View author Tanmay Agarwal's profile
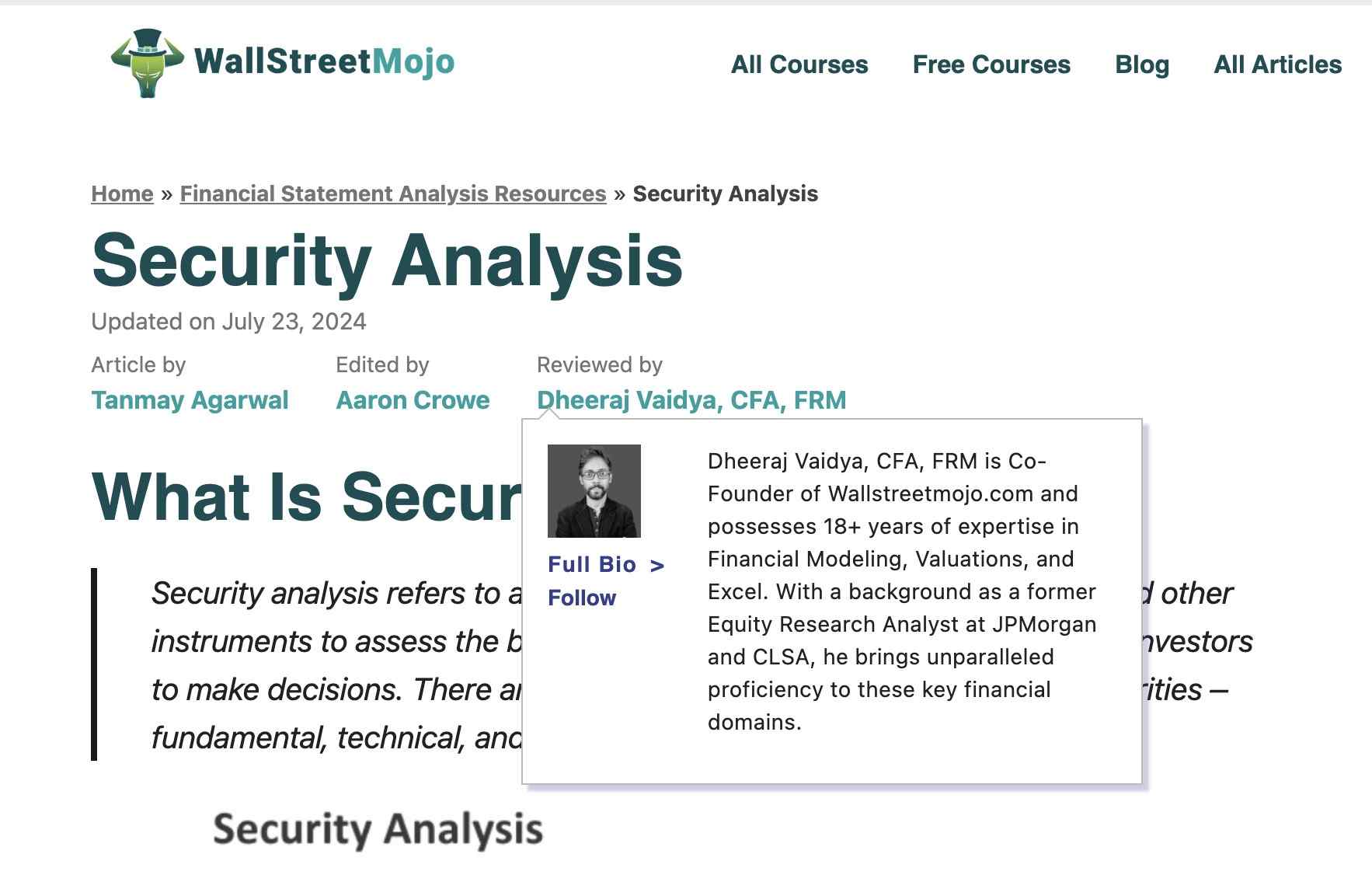1372x875 pixels. point(190,400)
